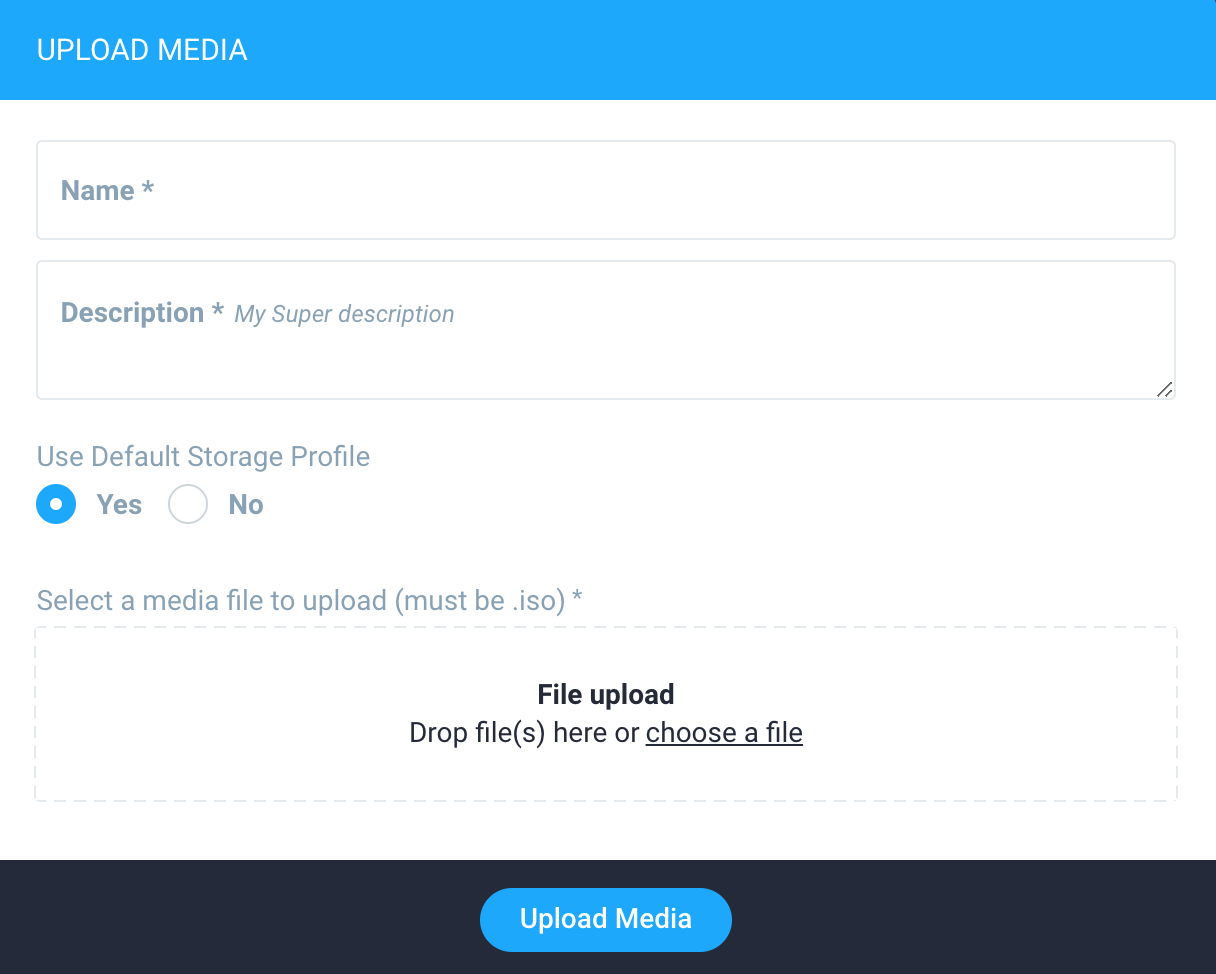Click the "Name *" field label
1216x974 pixels.
pos(107,190)
